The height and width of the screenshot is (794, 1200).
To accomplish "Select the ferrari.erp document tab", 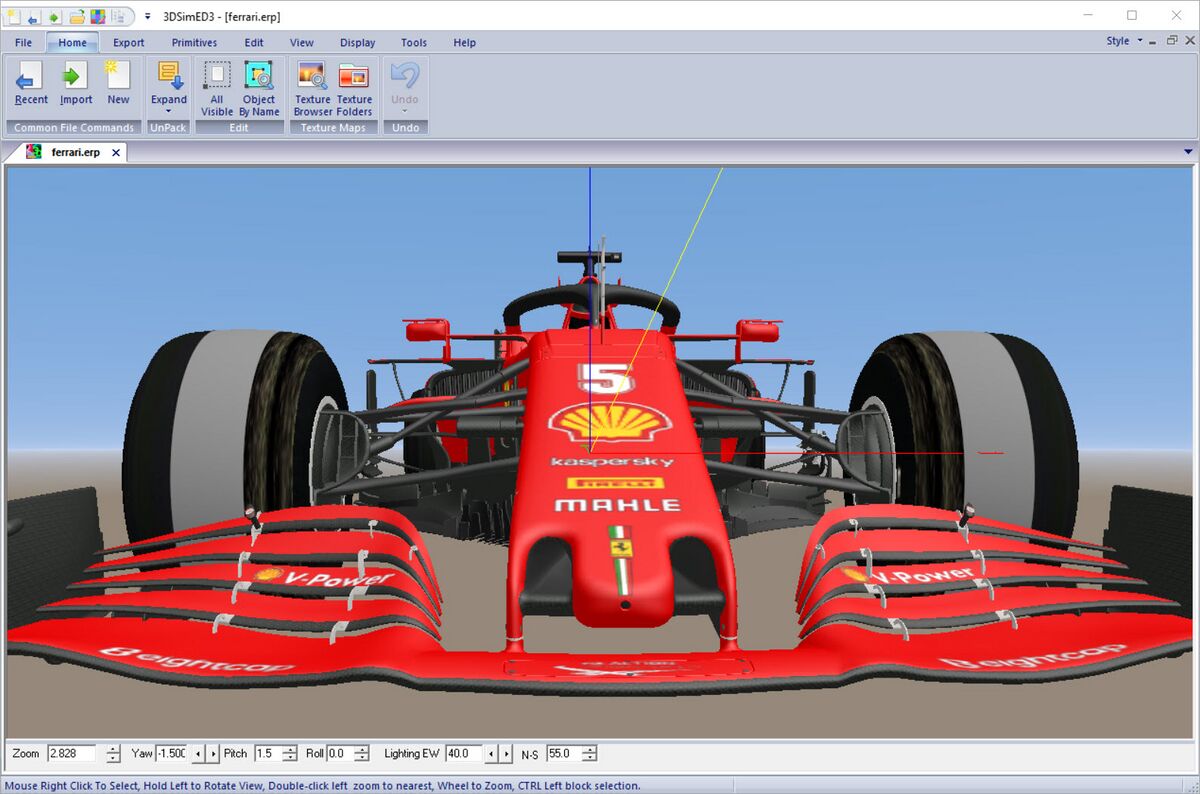I will pos(75,152).
